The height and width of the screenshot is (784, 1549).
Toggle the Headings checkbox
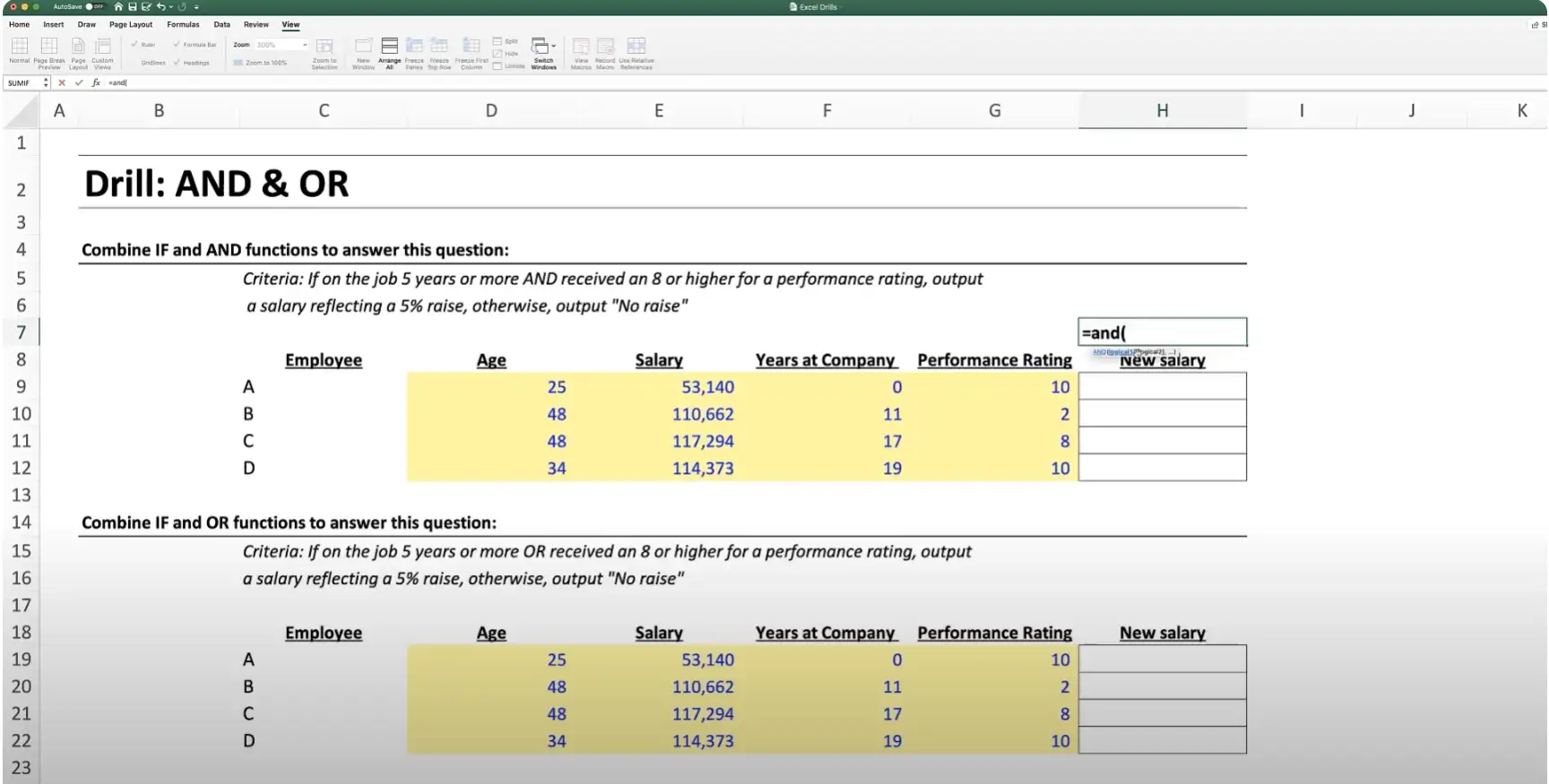click(x=177, y=63)
